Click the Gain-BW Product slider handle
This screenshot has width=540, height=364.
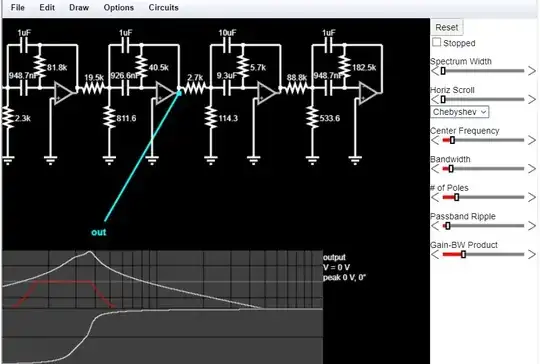tap(463, 254)
